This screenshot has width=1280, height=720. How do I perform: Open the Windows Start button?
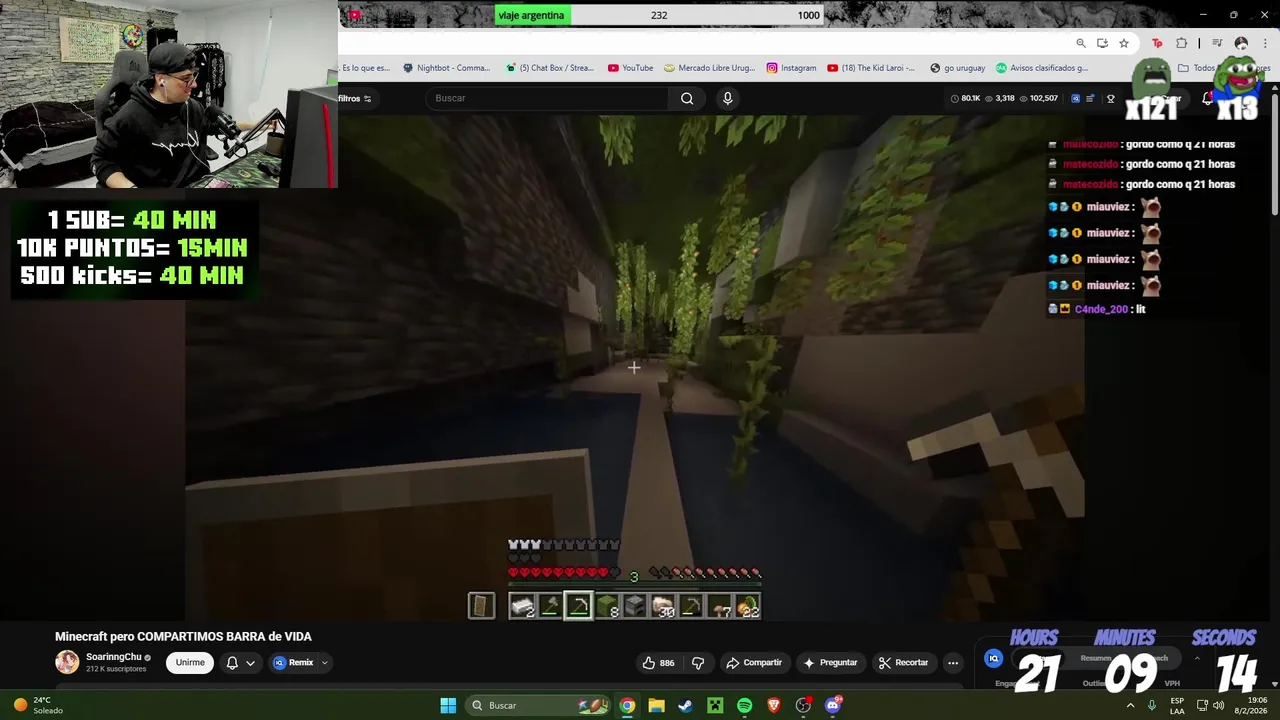point(448,705)
